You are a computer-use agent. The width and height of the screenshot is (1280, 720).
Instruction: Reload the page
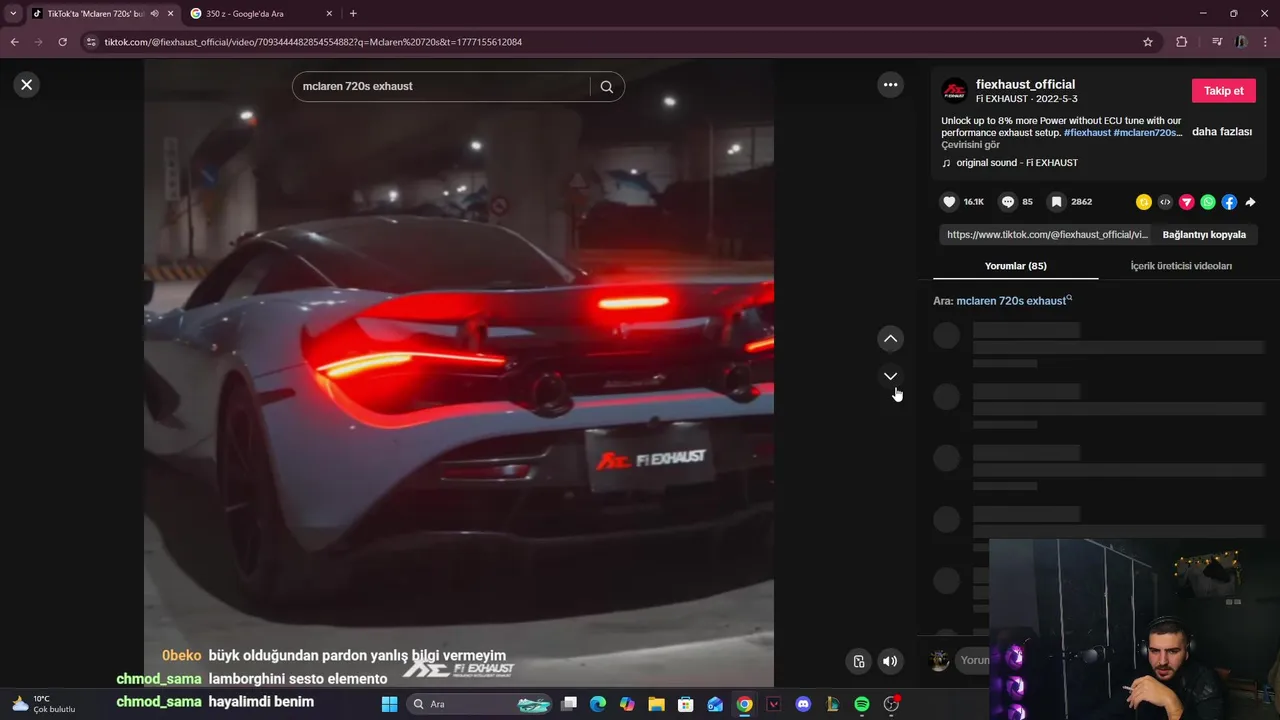tap(62, 42)
